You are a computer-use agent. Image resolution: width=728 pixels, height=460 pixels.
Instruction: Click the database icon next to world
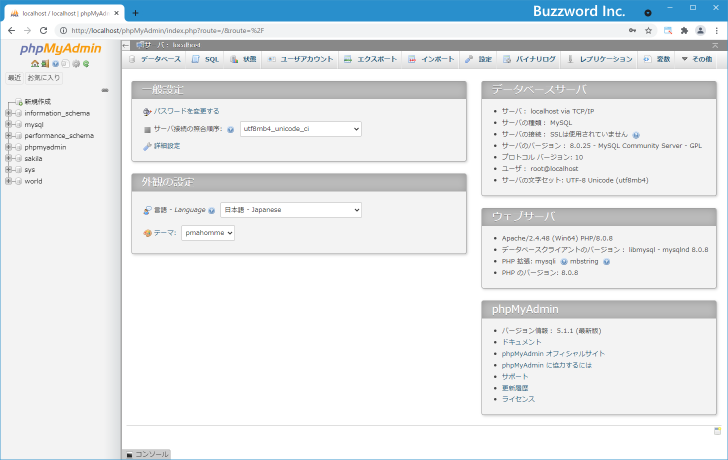pos(19,181)
